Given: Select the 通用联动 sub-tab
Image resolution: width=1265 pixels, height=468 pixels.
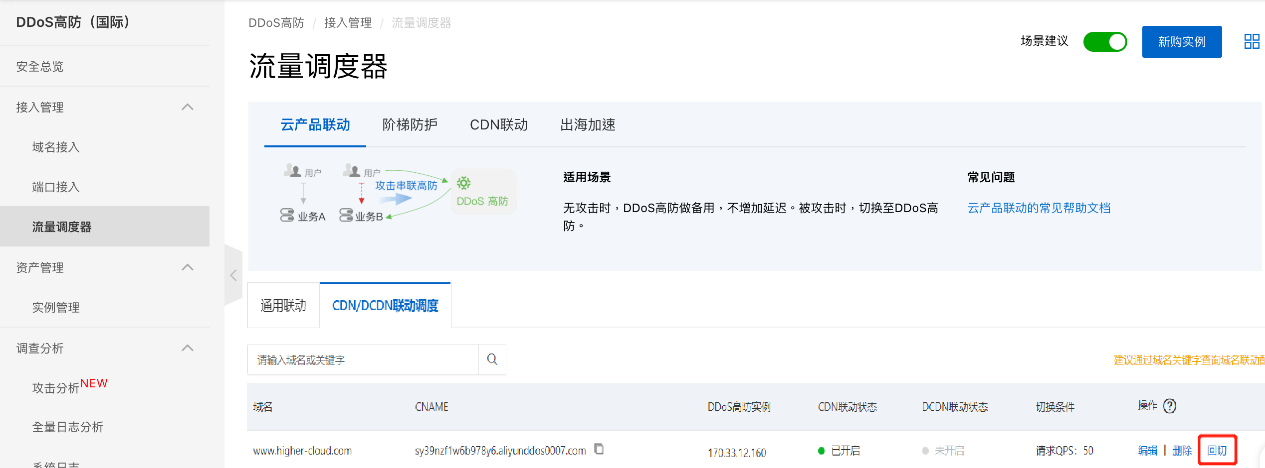Looking at the screenshot, I should click(x=283, y=306).
